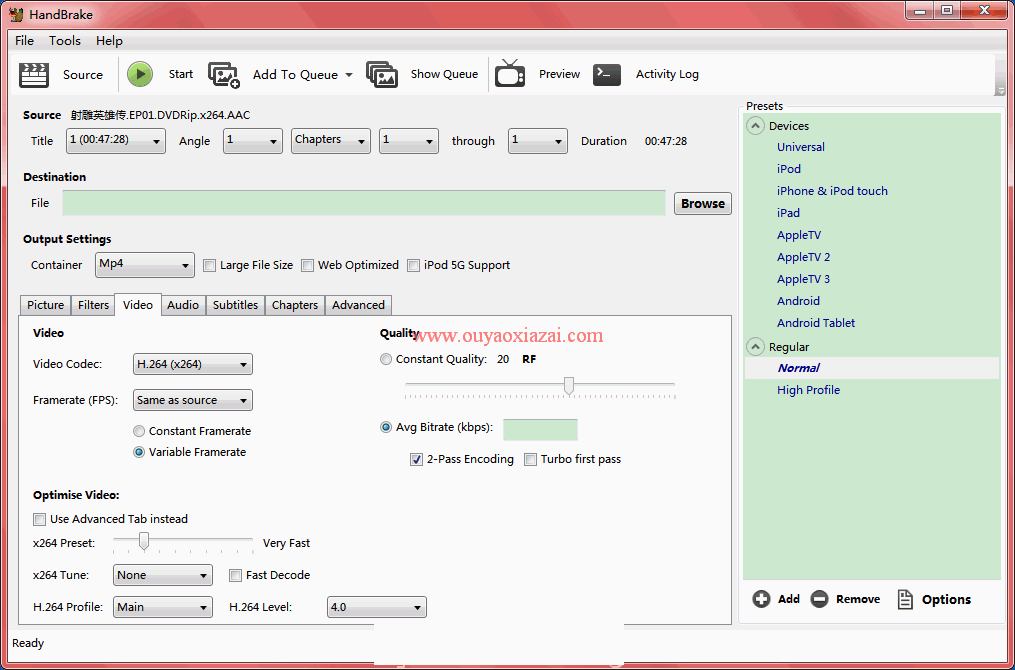Open the Title dropdown showing 1 (00:47:28)

click(x=116, y=141)
